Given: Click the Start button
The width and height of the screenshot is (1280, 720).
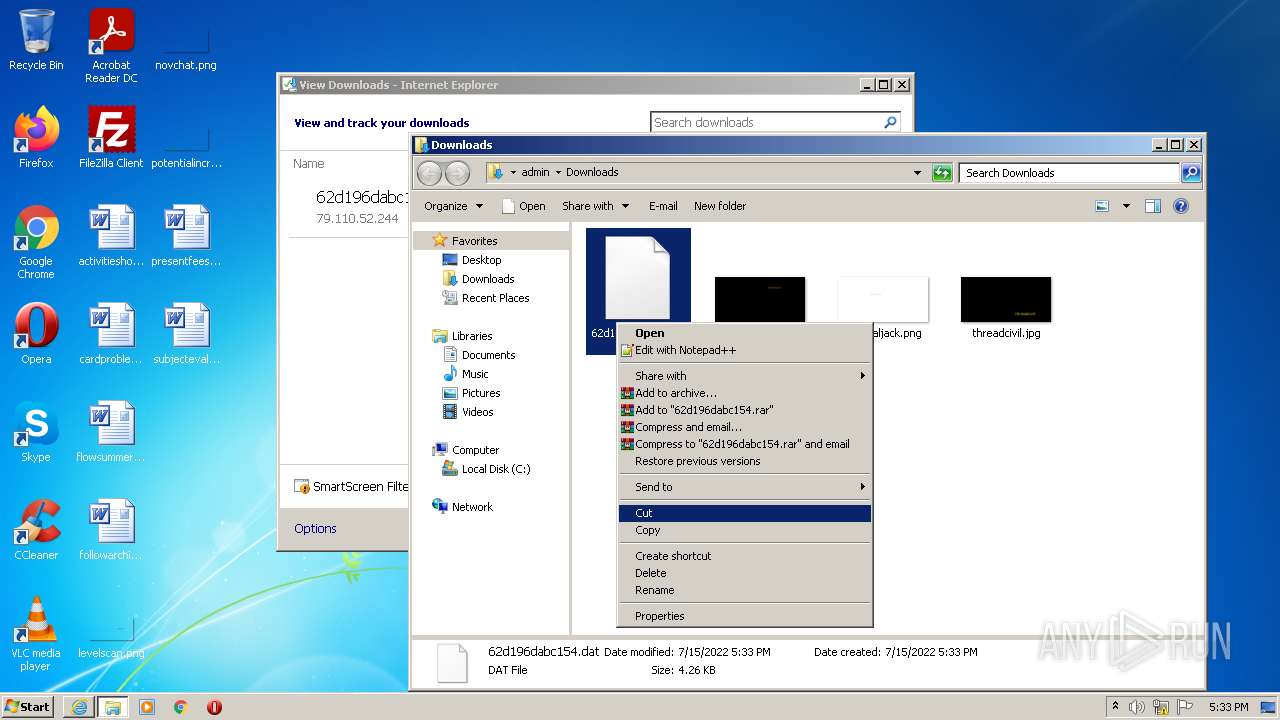Looking at the screenshot, I should coord(28,707).
